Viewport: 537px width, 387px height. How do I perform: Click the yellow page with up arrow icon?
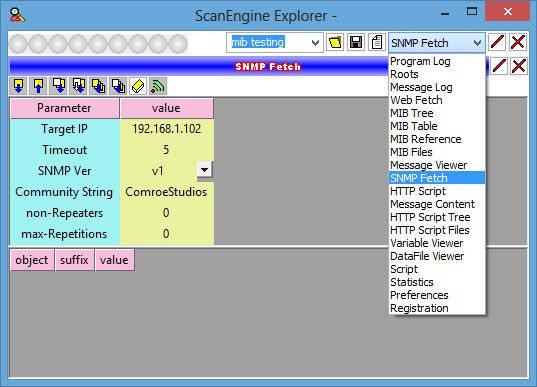38,86
